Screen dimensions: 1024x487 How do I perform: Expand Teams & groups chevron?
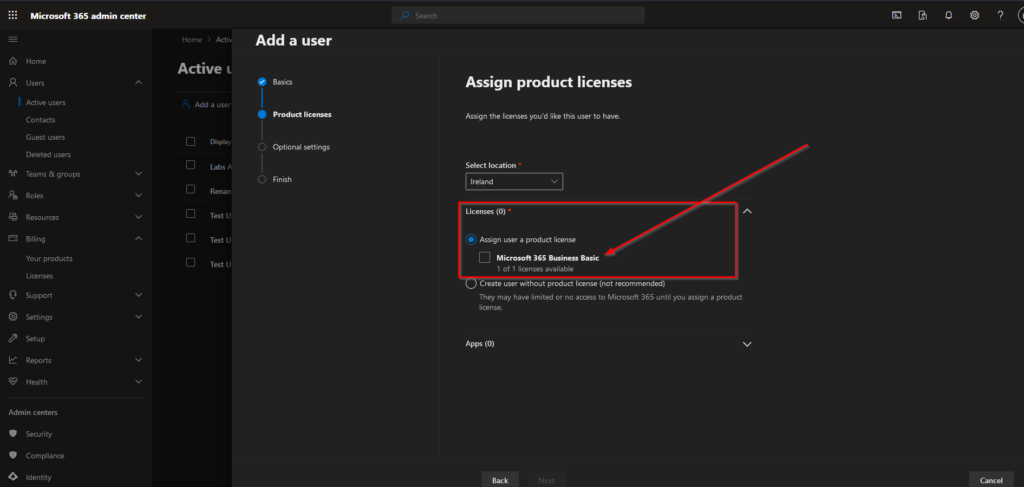click(138, 174)
